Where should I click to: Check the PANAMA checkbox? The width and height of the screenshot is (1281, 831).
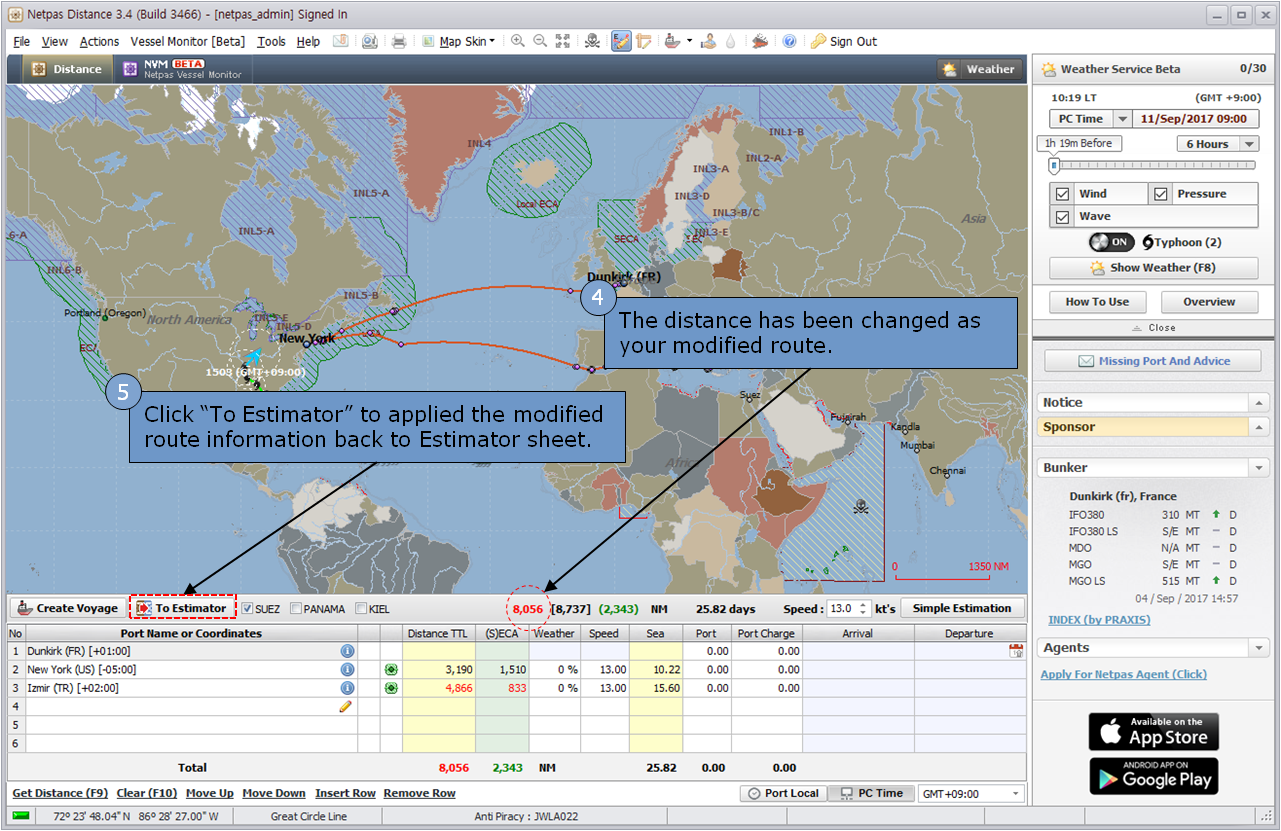click(296, 608)
